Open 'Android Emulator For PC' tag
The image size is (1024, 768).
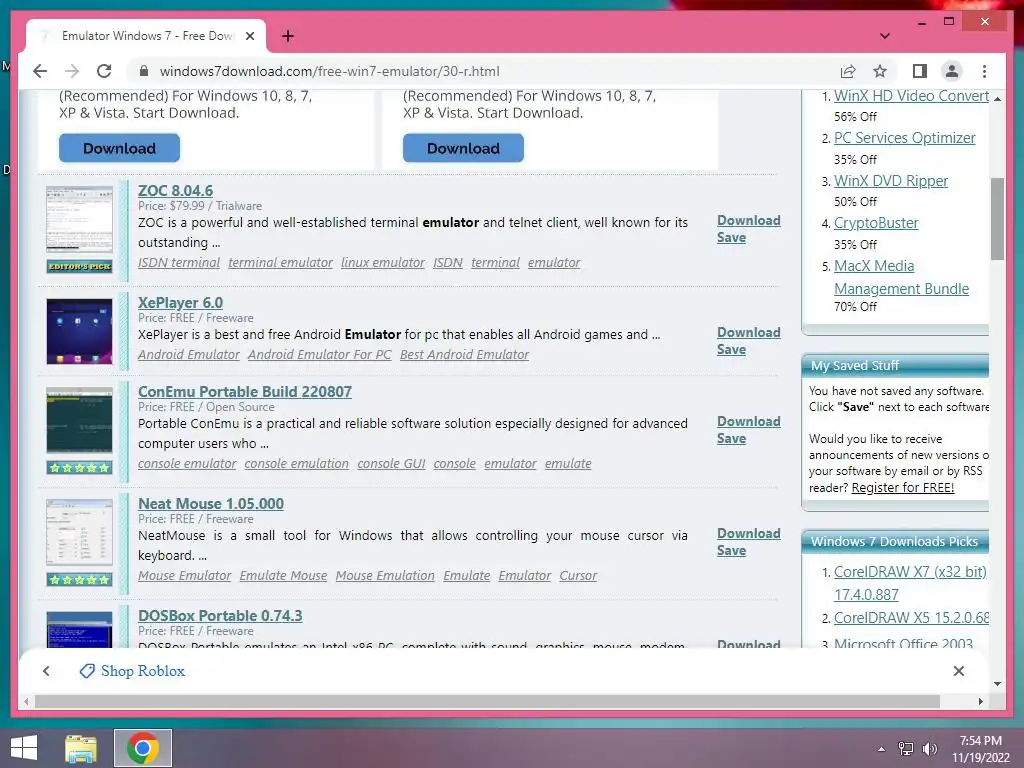coord(319,355)
